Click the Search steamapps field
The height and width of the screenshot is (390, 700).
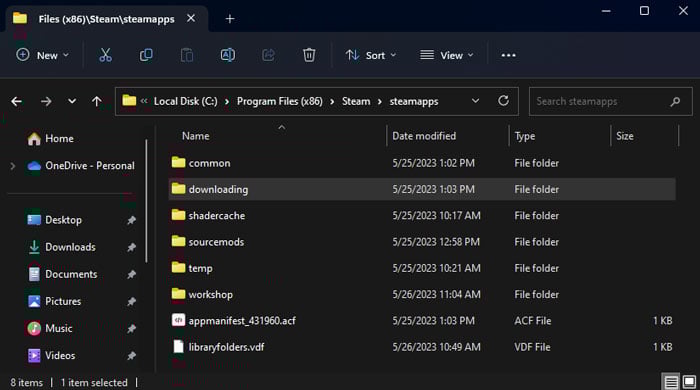610,101
